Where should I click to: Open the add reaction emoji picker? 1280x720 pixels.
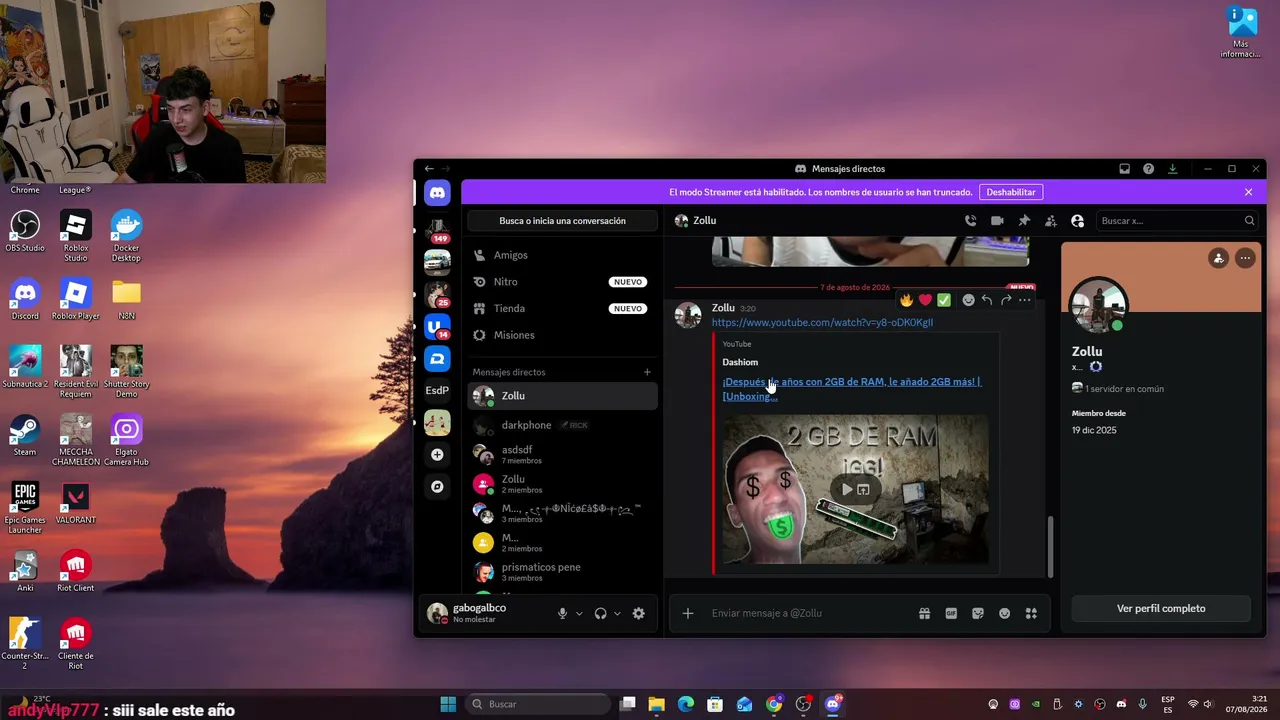click(968, 300)
